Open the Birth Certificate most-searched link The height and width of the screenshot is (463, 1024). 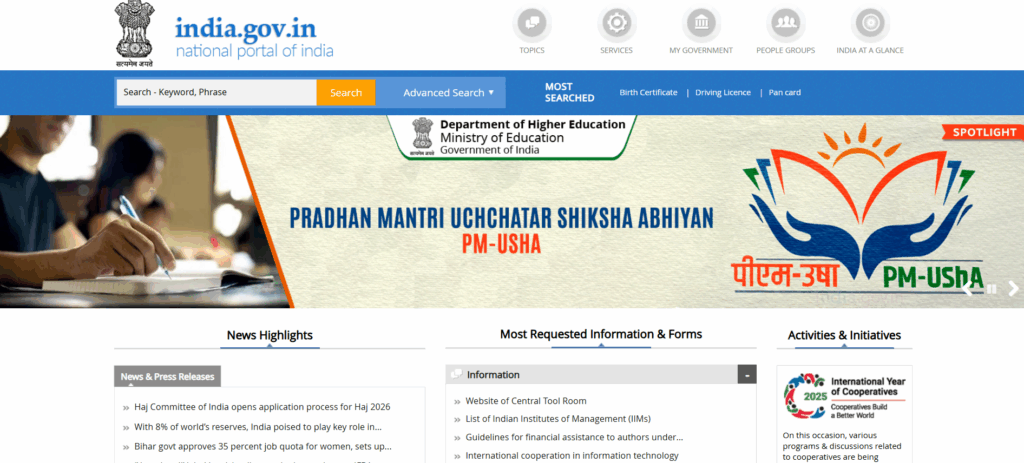(x=648, y=93)
